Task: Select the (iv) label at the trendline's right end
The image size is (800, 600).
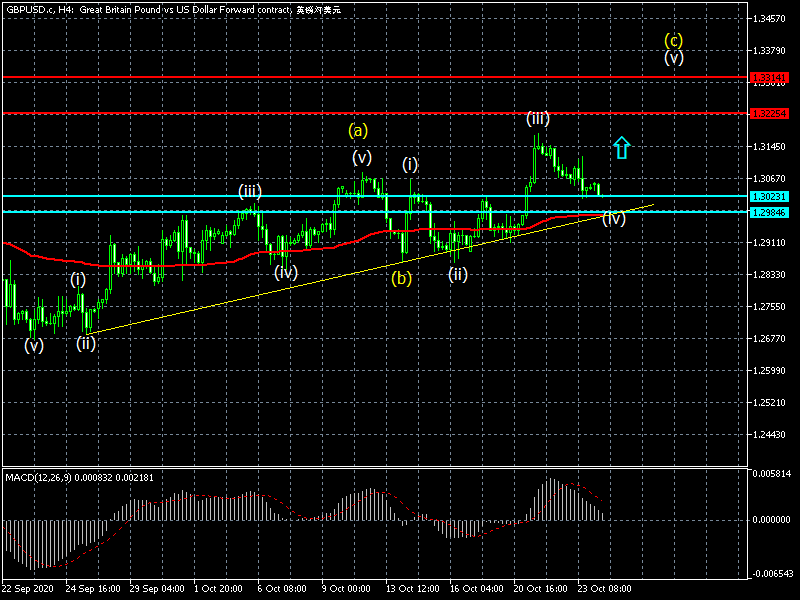Action: tap(613, 218)
